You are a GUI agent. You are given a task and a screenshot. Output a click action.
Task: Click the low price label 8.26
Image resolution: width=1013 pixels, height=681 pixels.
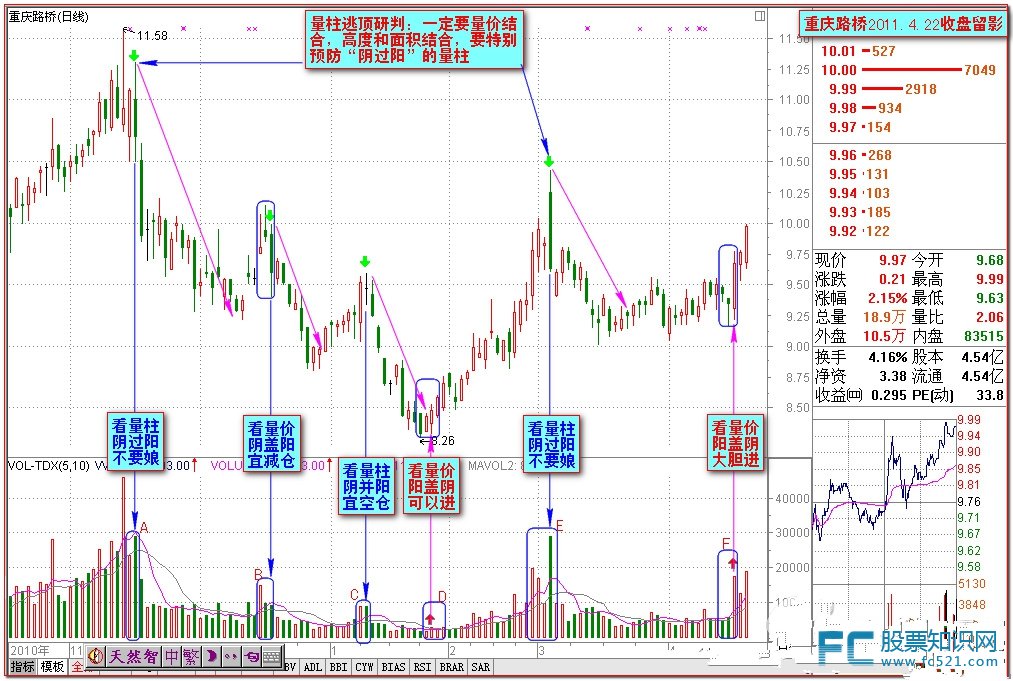click(x=443, y=441)
